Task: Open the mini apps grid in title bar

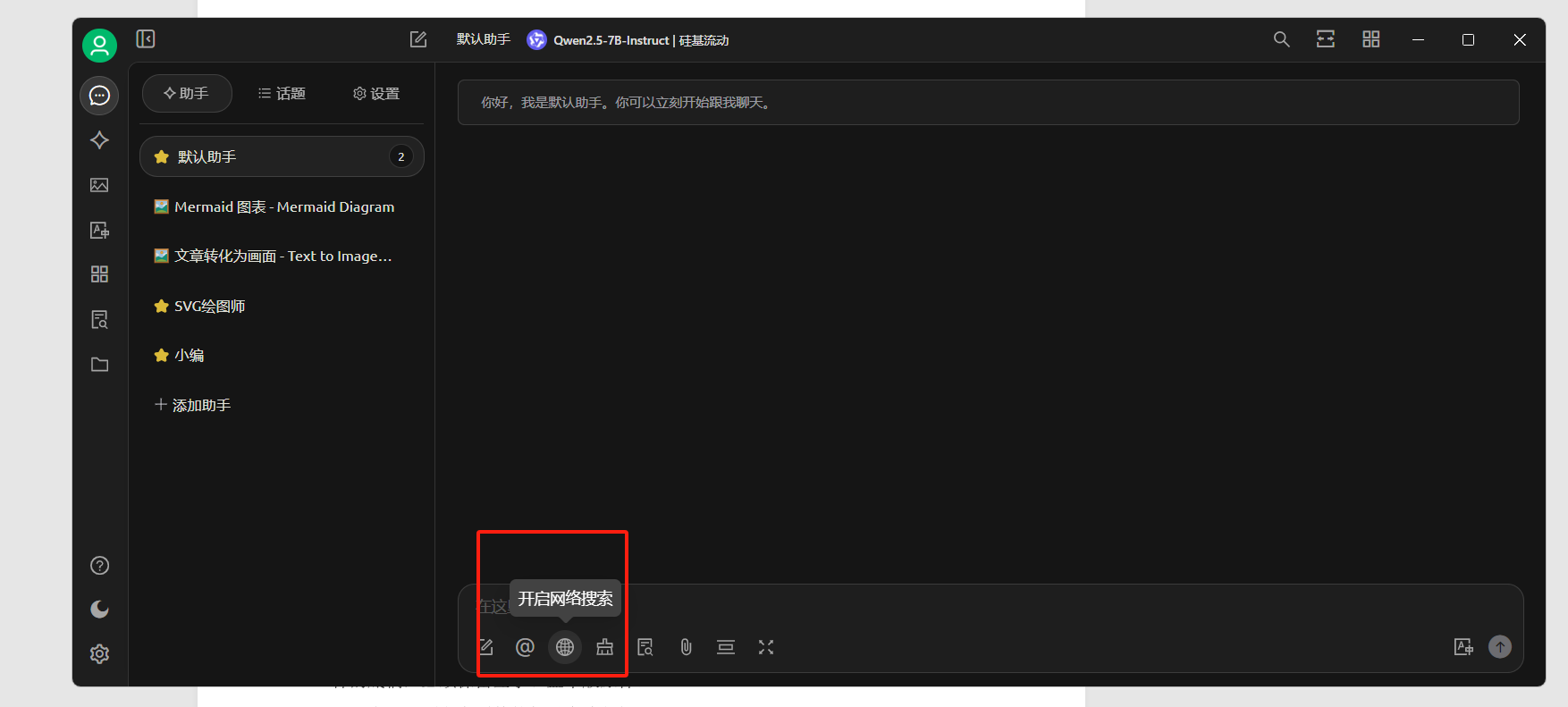Action: coord(1370,39)
